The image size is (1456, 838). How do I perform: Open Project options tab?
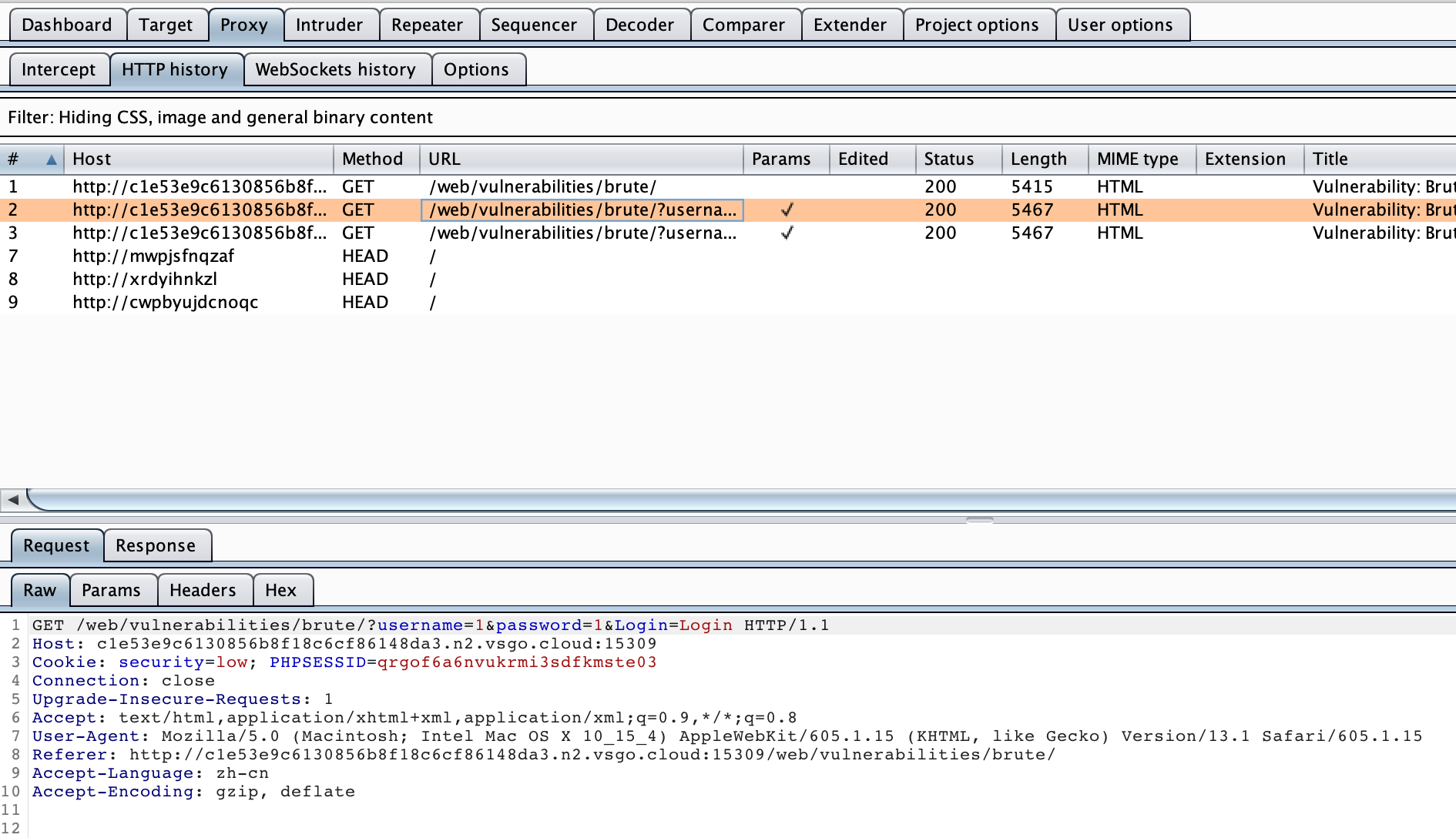[978, 25]
